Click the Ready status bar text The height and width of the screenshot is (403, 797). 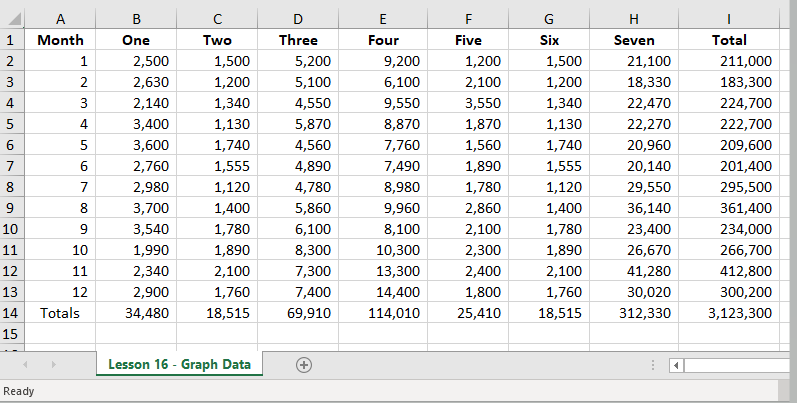click(x=19, y=391)
